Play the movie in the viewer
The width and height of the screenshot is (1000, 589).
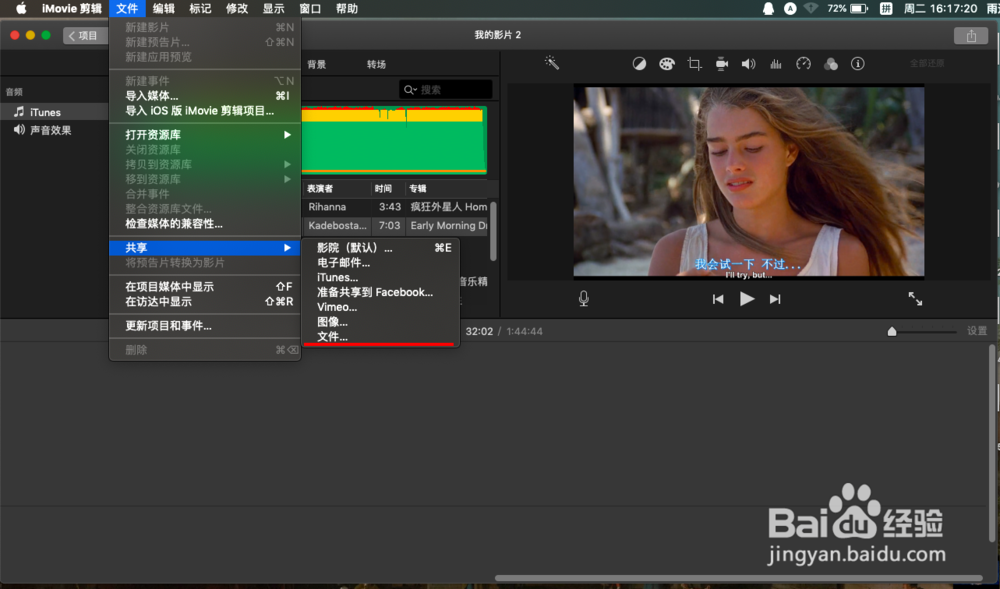coord(747,298)
